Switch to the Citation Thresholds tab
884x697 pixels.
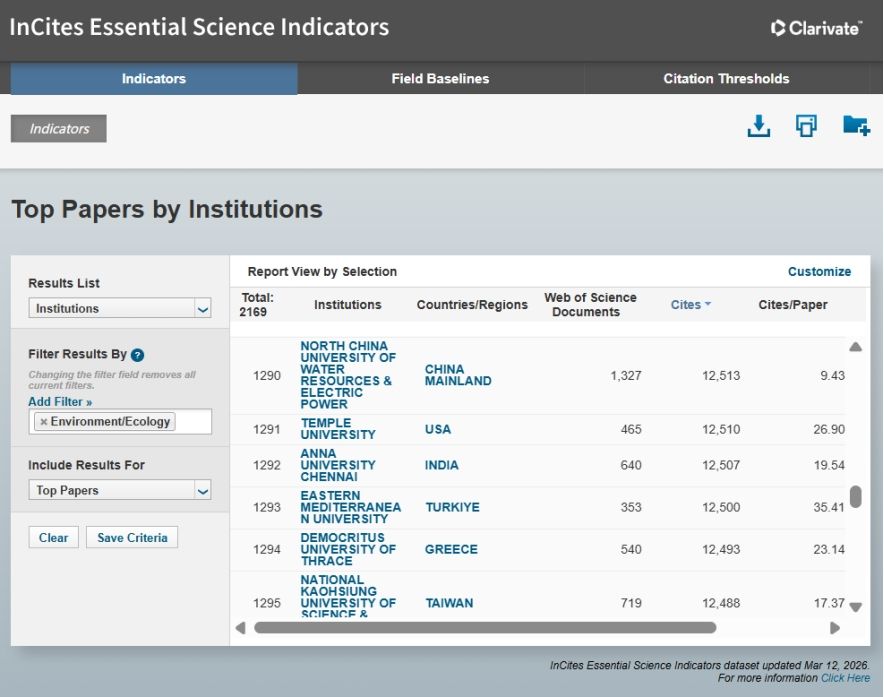tap(726, 79)
